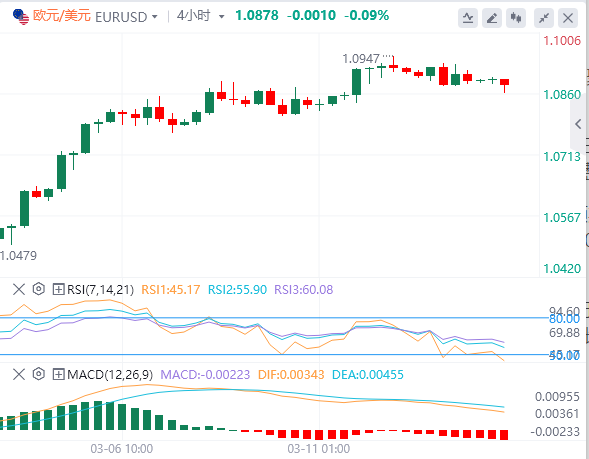Open RSI indicator settings hexagon
The image size is (589, 459).
(x=39, y=289)
